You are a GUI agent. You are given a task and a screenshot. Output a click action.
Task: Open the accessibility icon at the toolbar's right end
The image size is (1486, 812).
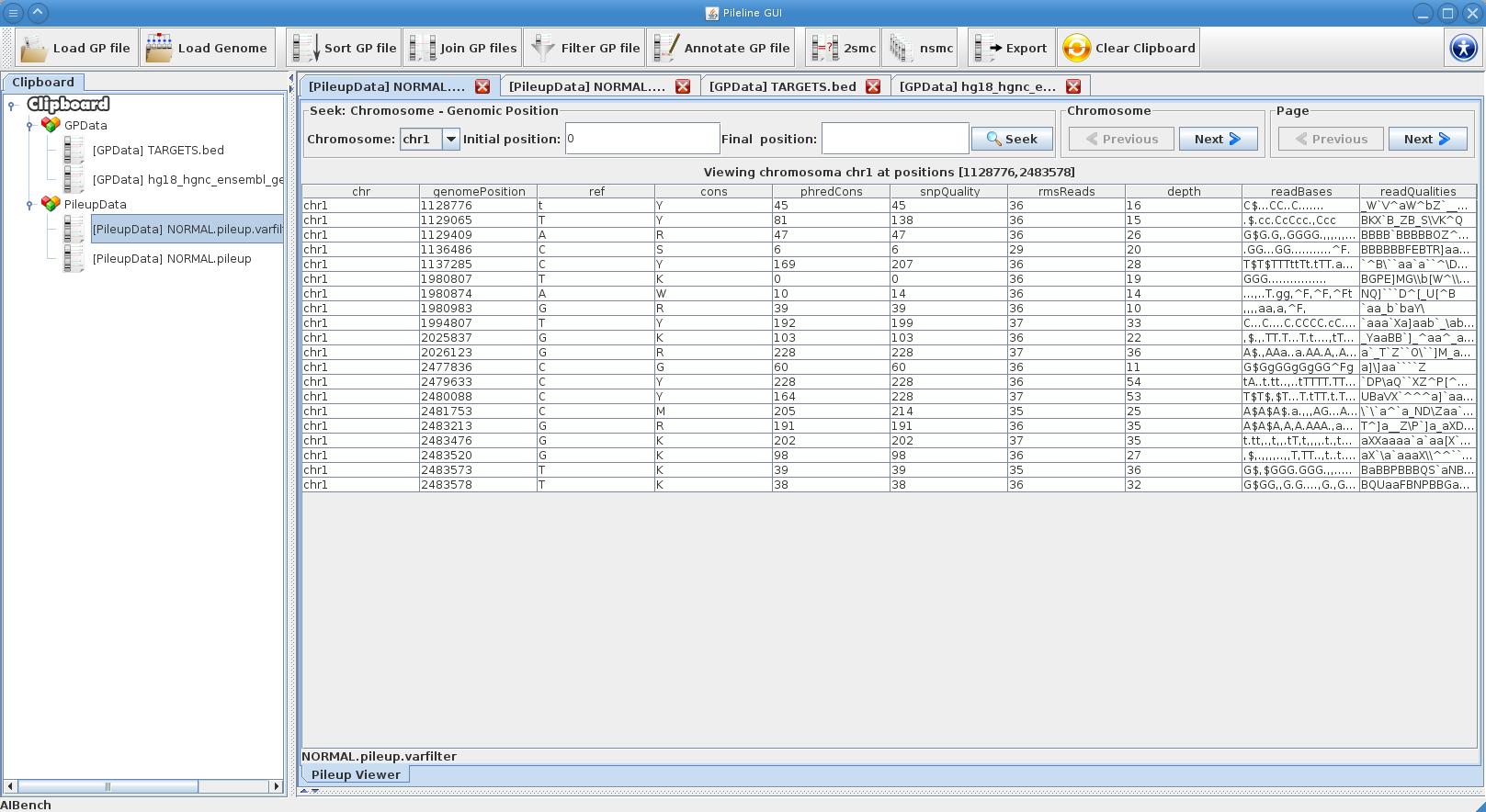coord(1463,48)
